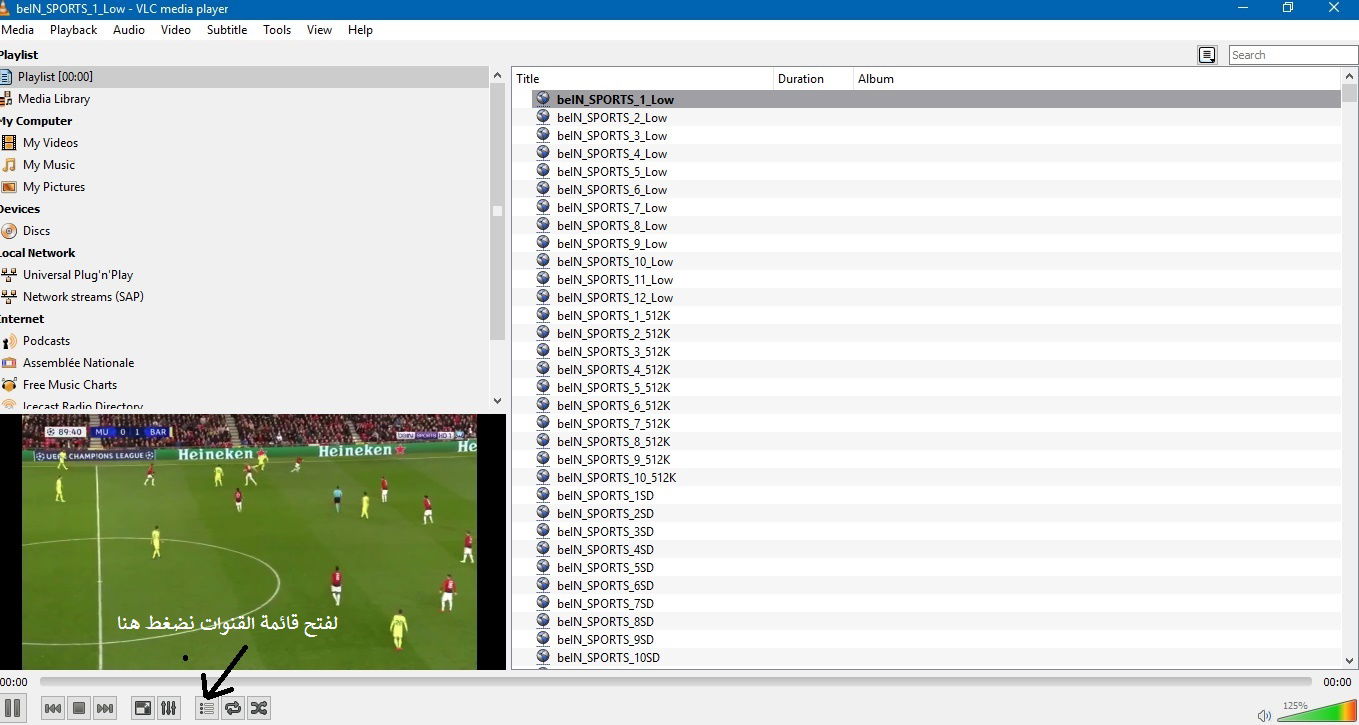This screenshot has width=1359, height=725.
Task: Toggle the playlist view button
Action: (207, 708)
